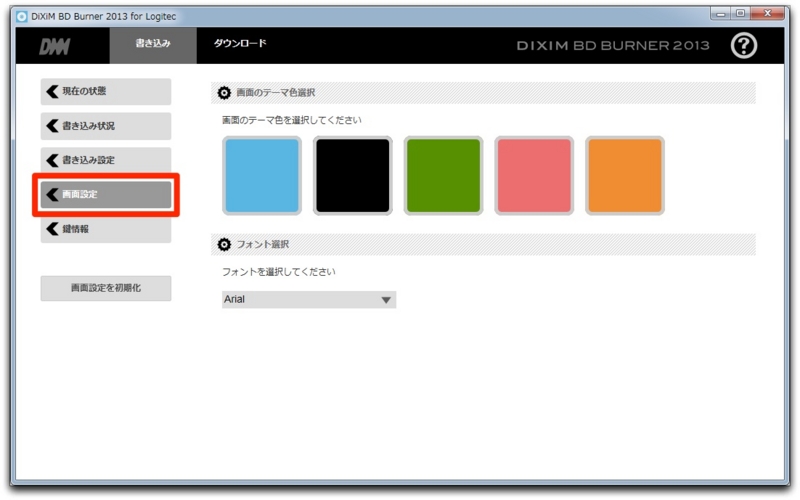Close the DiXiM BD Burner window
800x500 pixels.
pos(767,14)
